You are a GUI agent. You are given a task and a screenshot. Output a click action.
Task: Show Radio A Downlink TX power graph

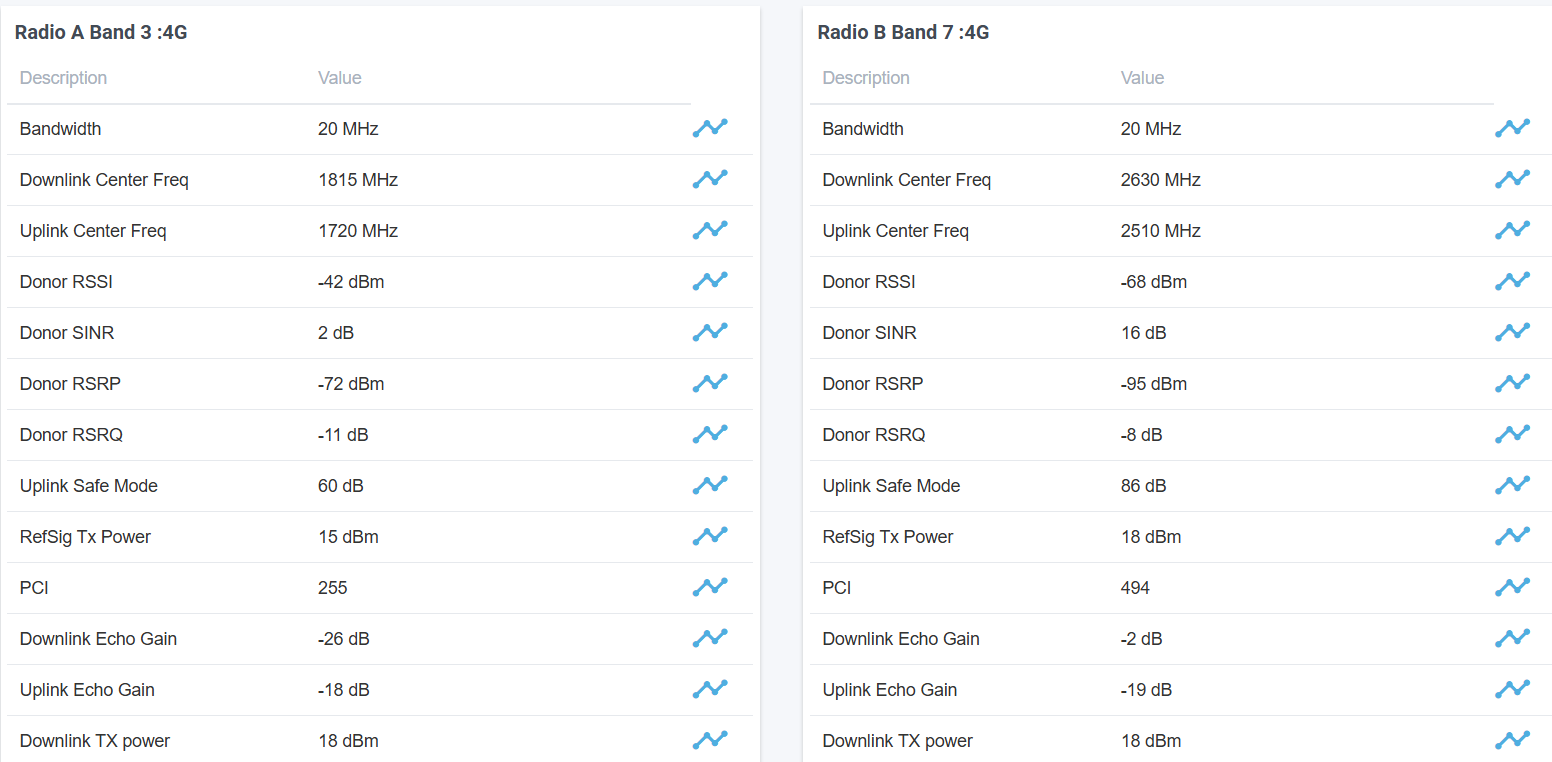tap(710, 740)
